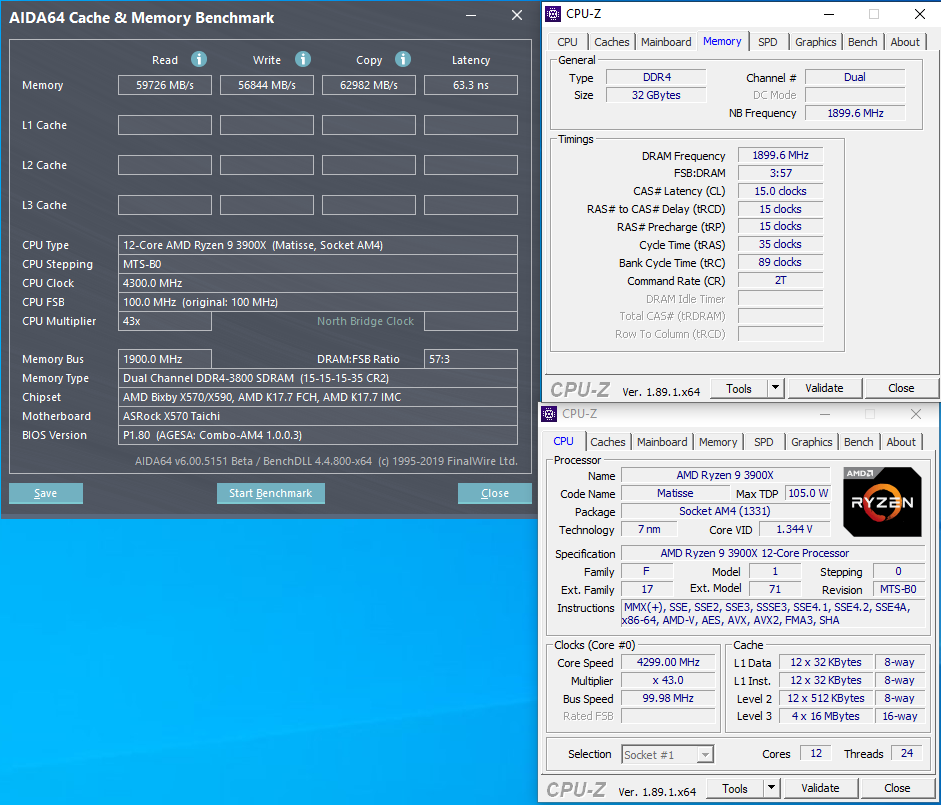Minimize the top CPU-Z Memory window
The image size is (941, 805).
coord(828,14)
